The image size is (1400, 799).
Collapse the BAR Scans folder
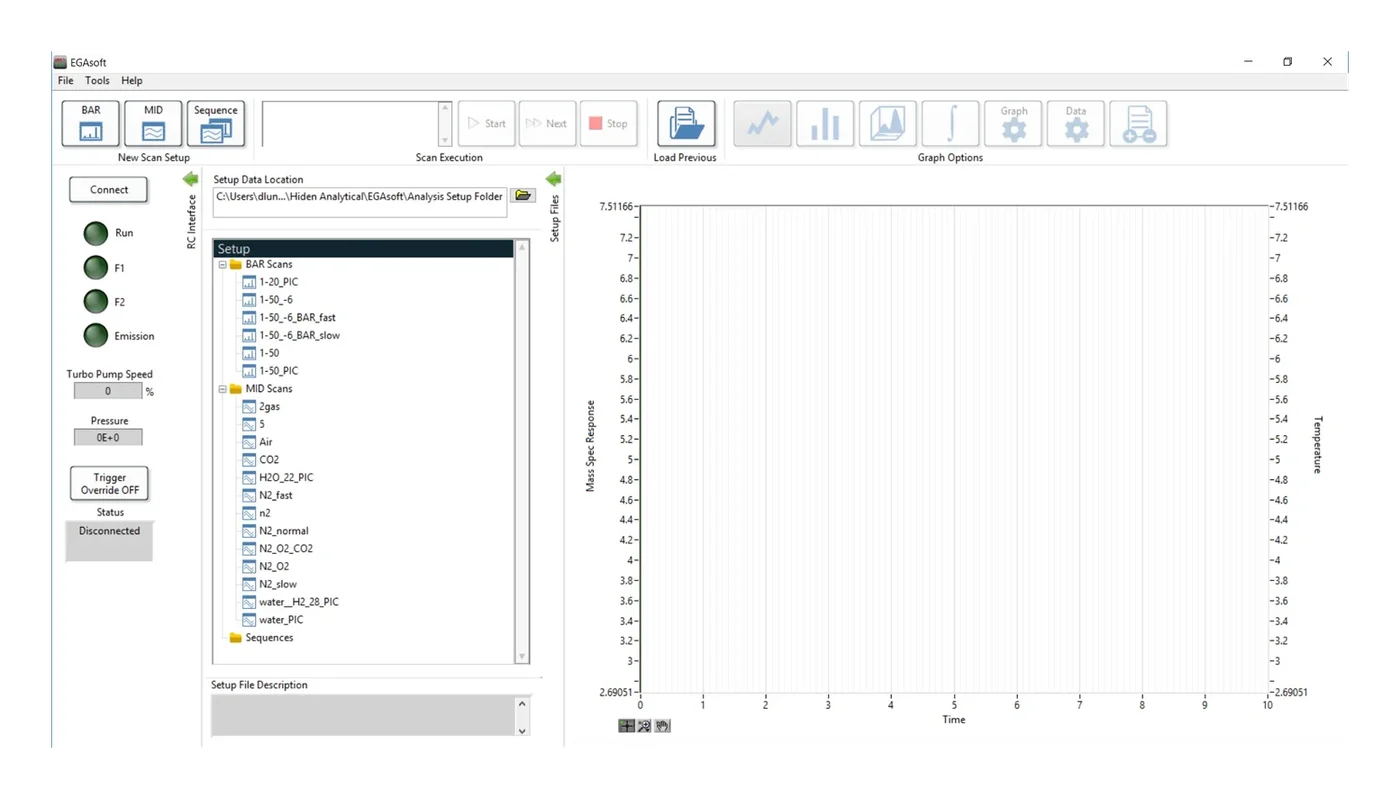click(222, 265)
